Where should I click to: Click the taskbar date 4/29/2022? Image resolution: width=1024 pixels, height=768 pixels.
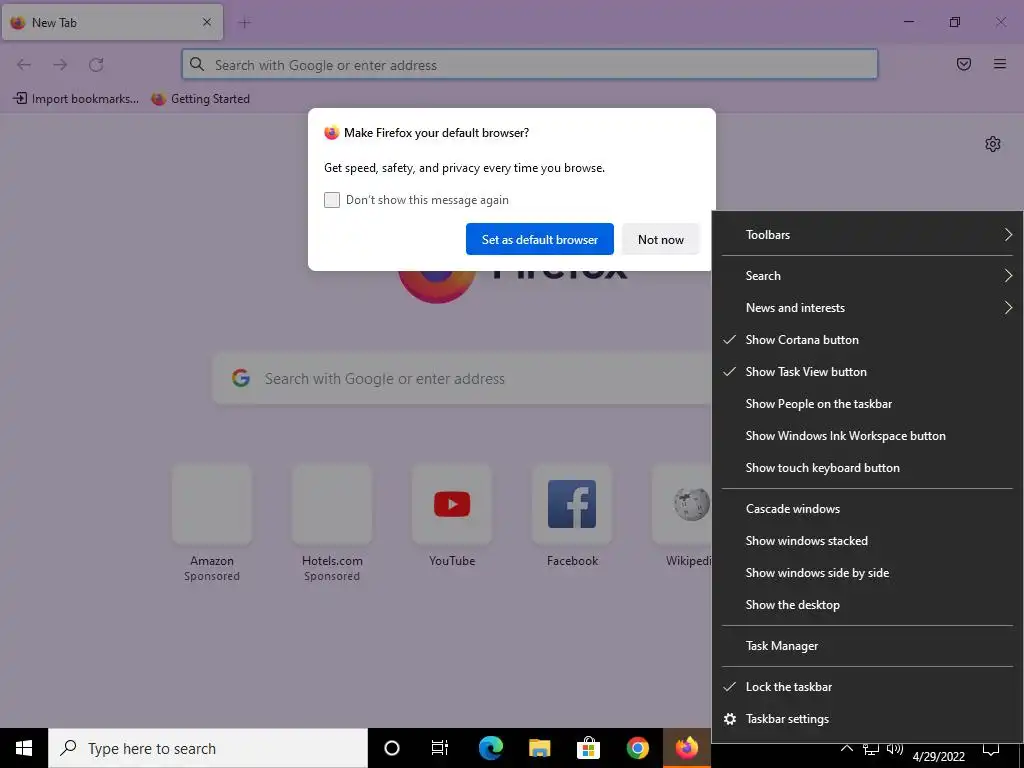[x=938, y=756]
